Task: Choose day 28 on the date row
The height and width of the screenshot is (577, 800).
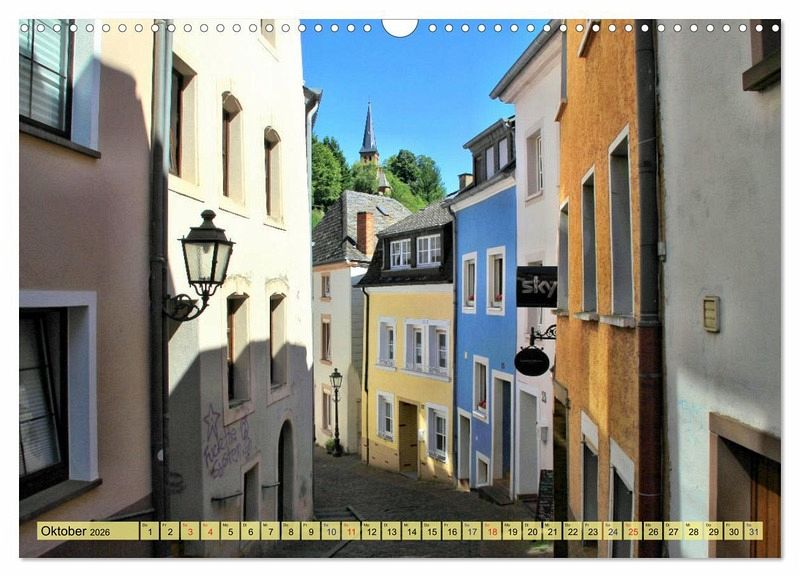Action: point(693,531)
